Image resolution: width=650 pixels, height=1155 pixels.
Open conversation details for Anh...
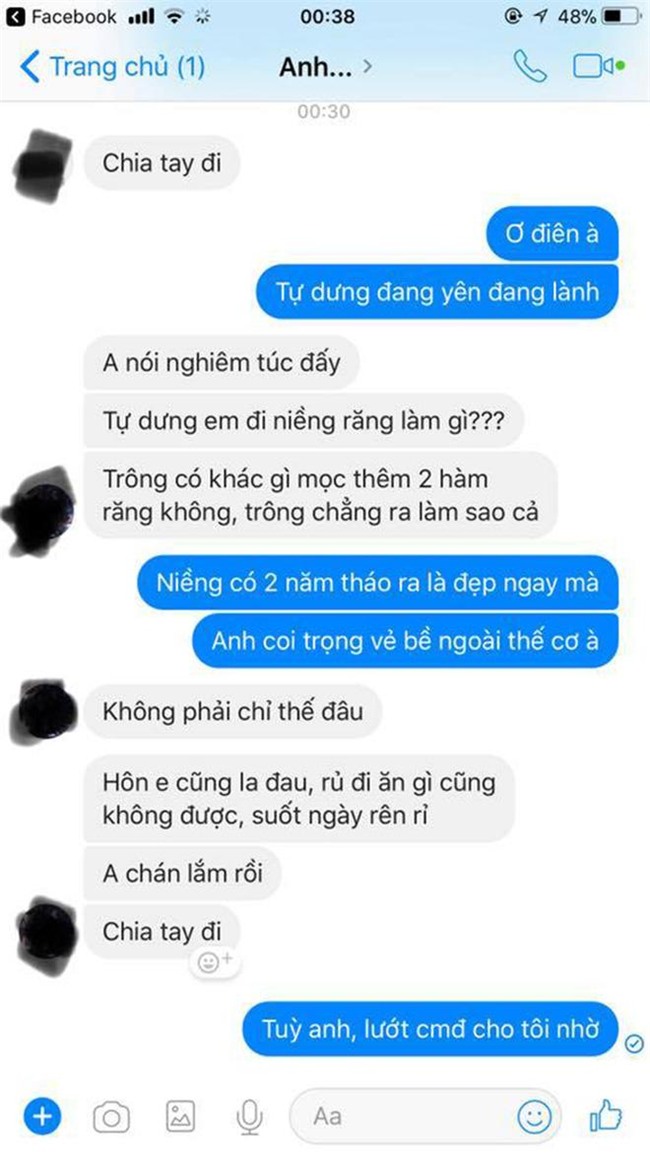325,67
